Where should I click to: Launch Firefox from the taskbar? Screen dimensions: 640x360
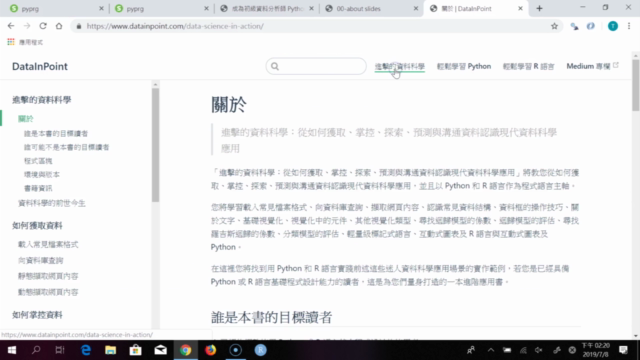(x=211, y=350)
